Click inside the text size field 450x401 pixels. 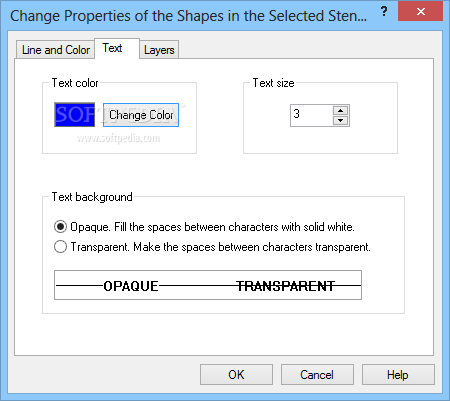click(x=312, y=115)
